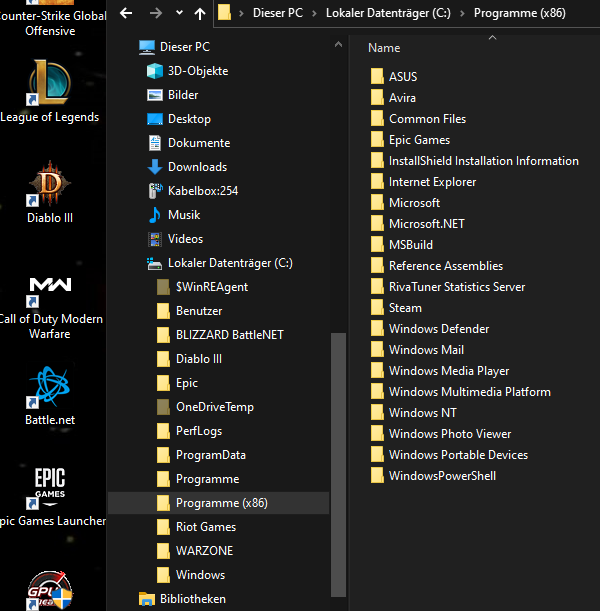600x611 pixels.
Task: Click the navigation pane scroll-up arrow
Action: 338,45
